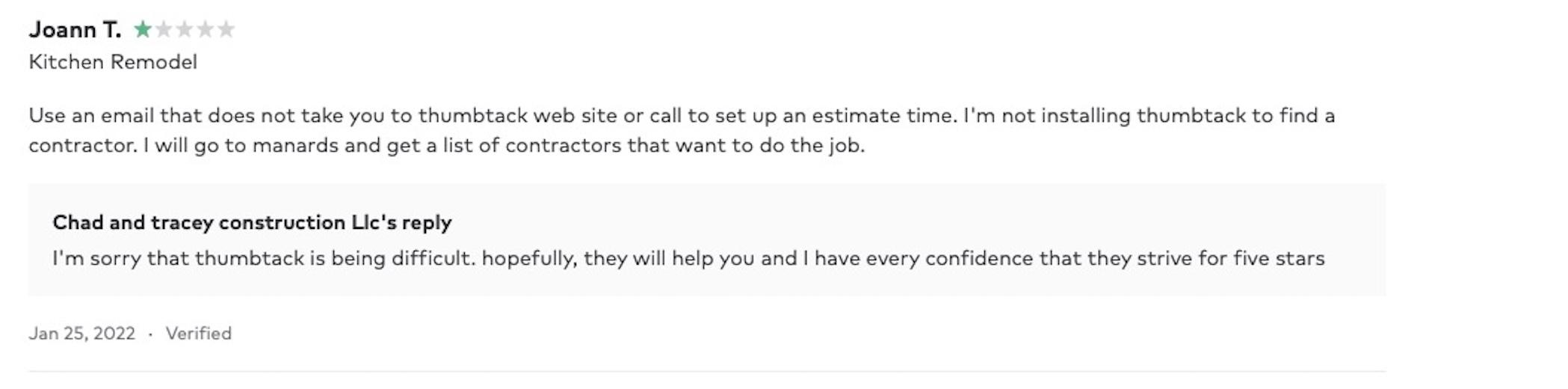Viewport: 1568px width, 389px height.
Task: Click the review's first line of text
Action: (682, 116)
